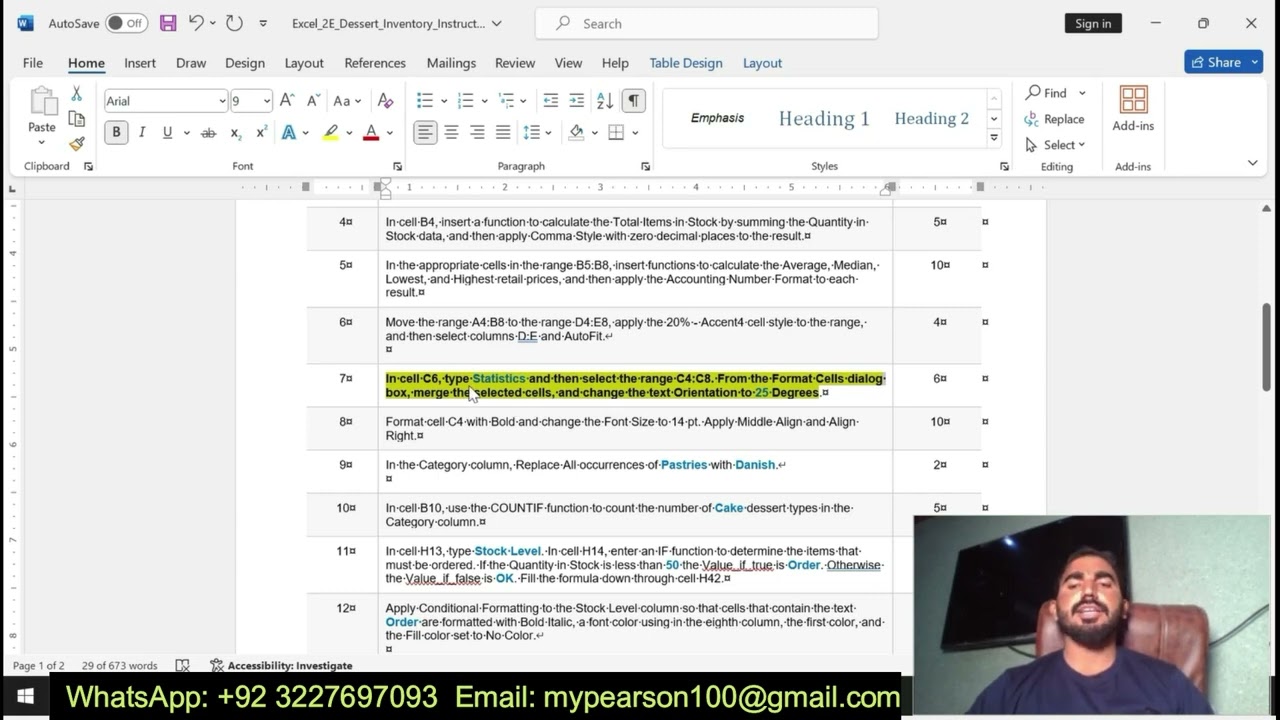
Task: Click the vertical scrollbar thumb
Action: point(1267,347)
